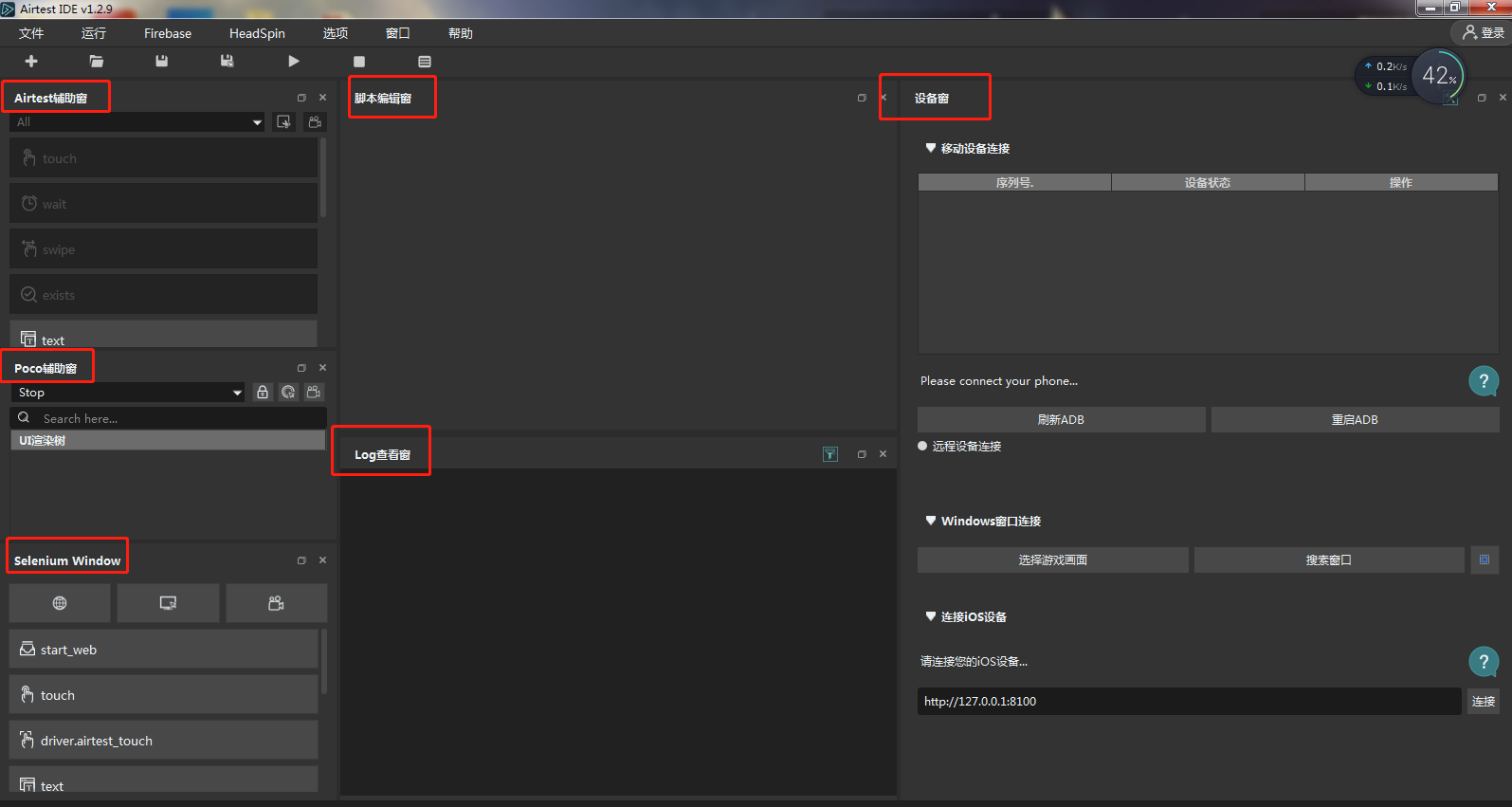Click the Selenium start_web command
1512x807 pixels.
pos(163,650)
